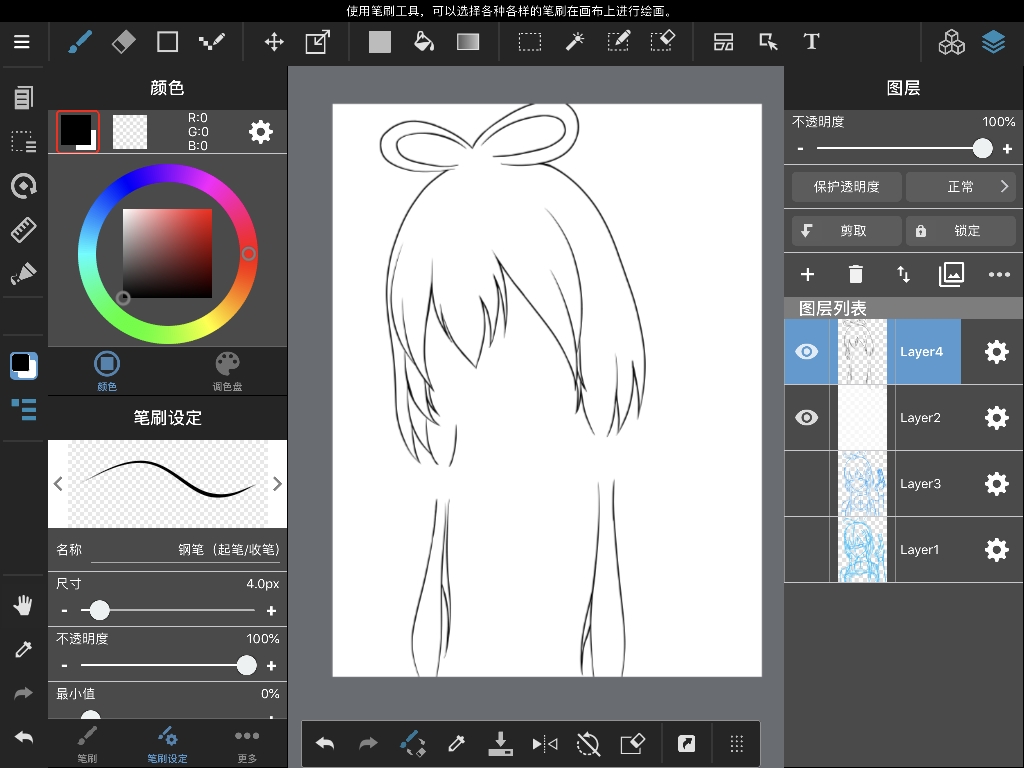Show Layer3 visibility box

tap(807, 483)
